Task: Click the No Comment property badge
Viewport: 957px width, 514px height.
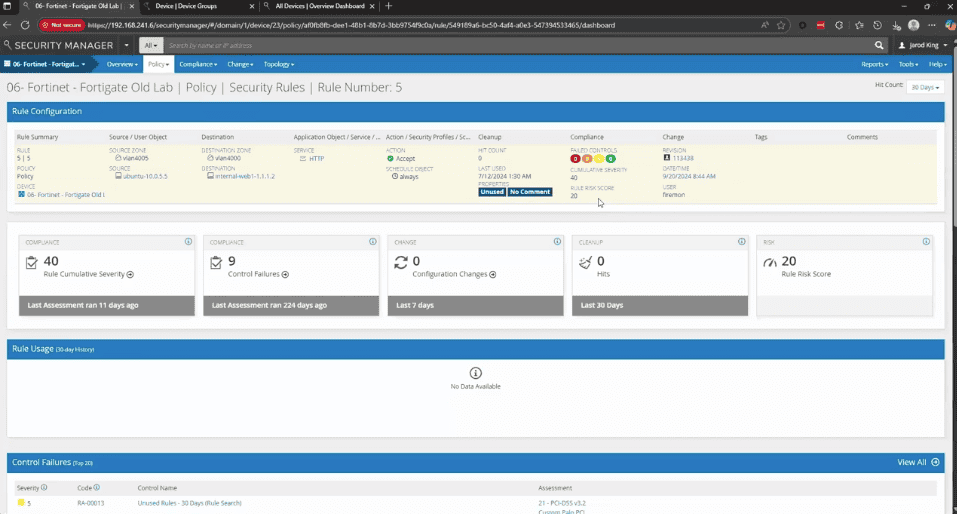Action: [530, 192]
